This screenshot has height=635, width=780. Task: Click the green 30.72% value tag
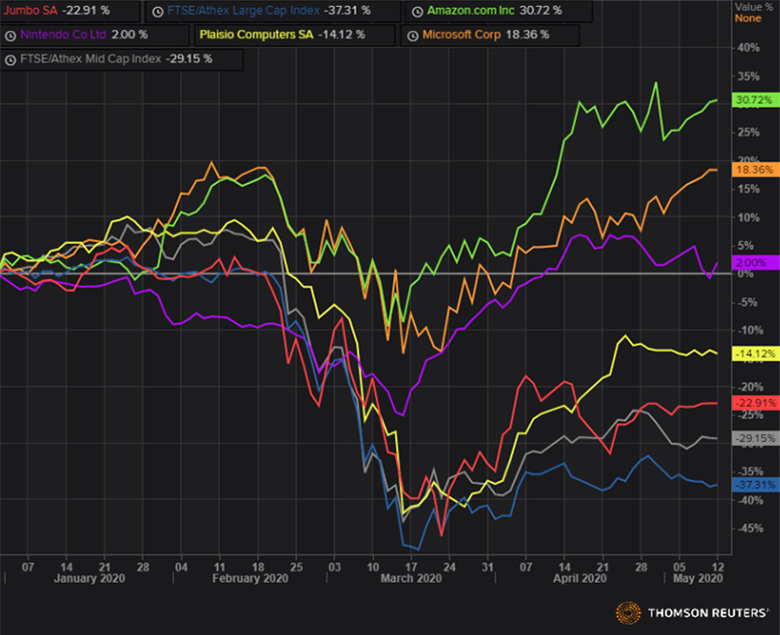[x=755, y=100]
